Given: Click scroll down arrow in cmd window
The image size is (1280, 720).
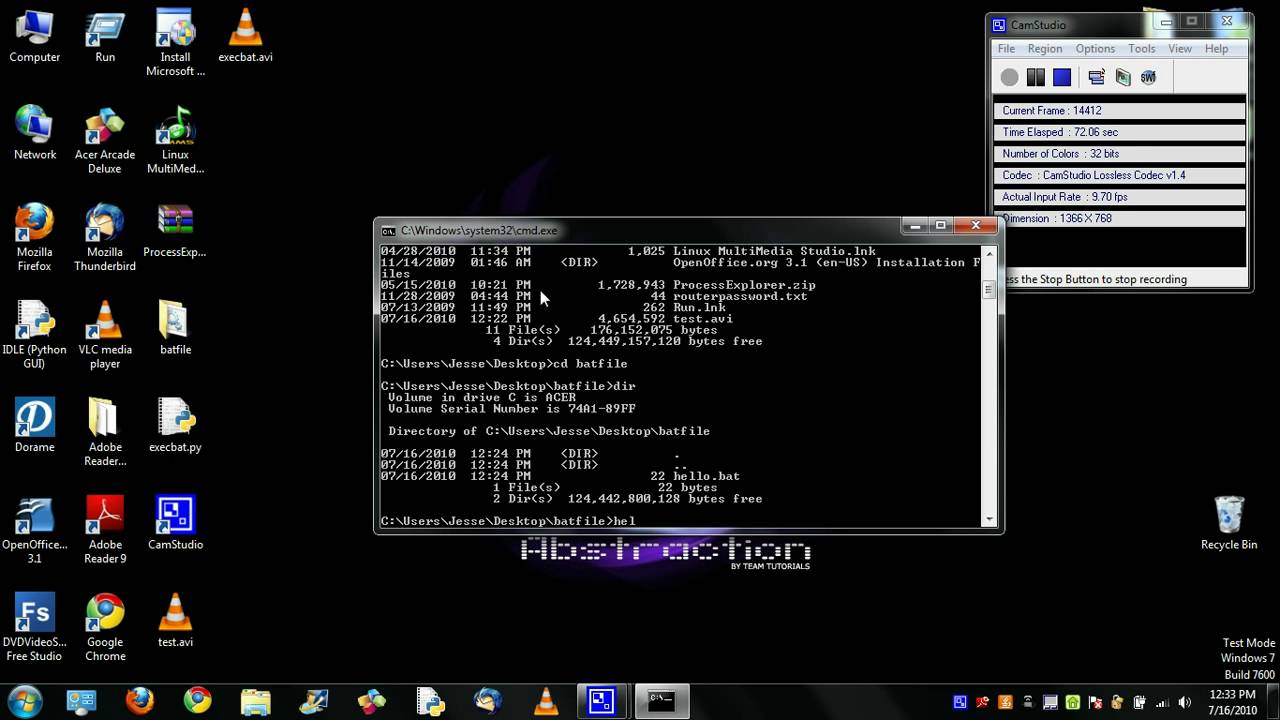Looking at the screenshot, I should [x=989, y=518].
